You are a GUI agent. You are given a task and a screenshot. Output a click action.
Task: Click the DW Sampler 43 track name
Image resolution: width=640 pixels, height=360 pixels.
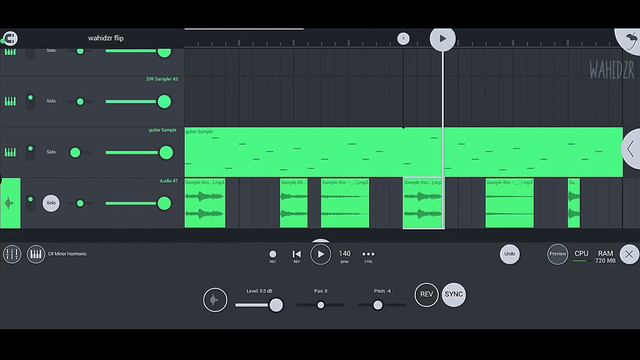(x=162, y=79)
